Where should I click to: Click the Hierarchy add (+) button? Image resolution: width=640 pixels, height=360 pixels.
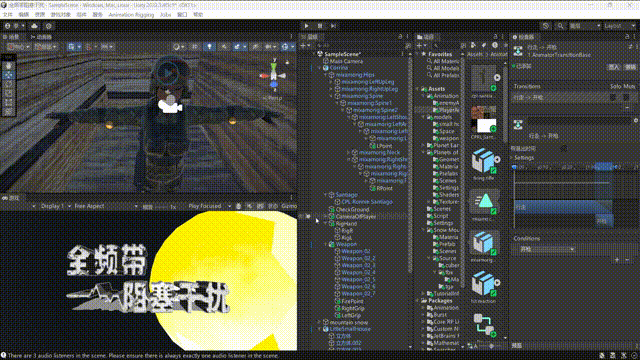[304, 46]
